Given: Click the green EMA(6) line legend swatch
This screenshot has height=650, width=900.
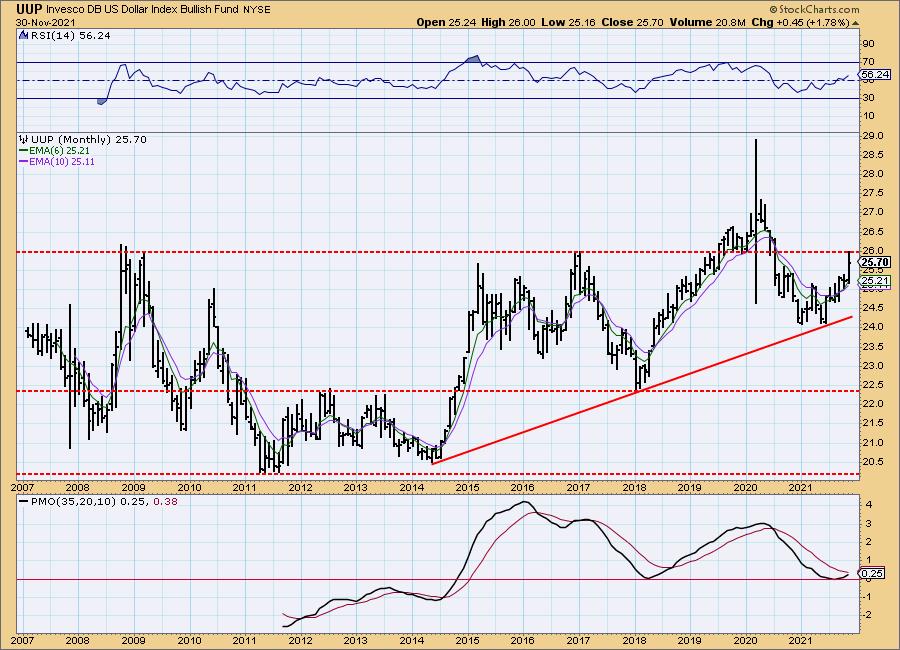Looking at the screenshot, I should click(24, 150).
